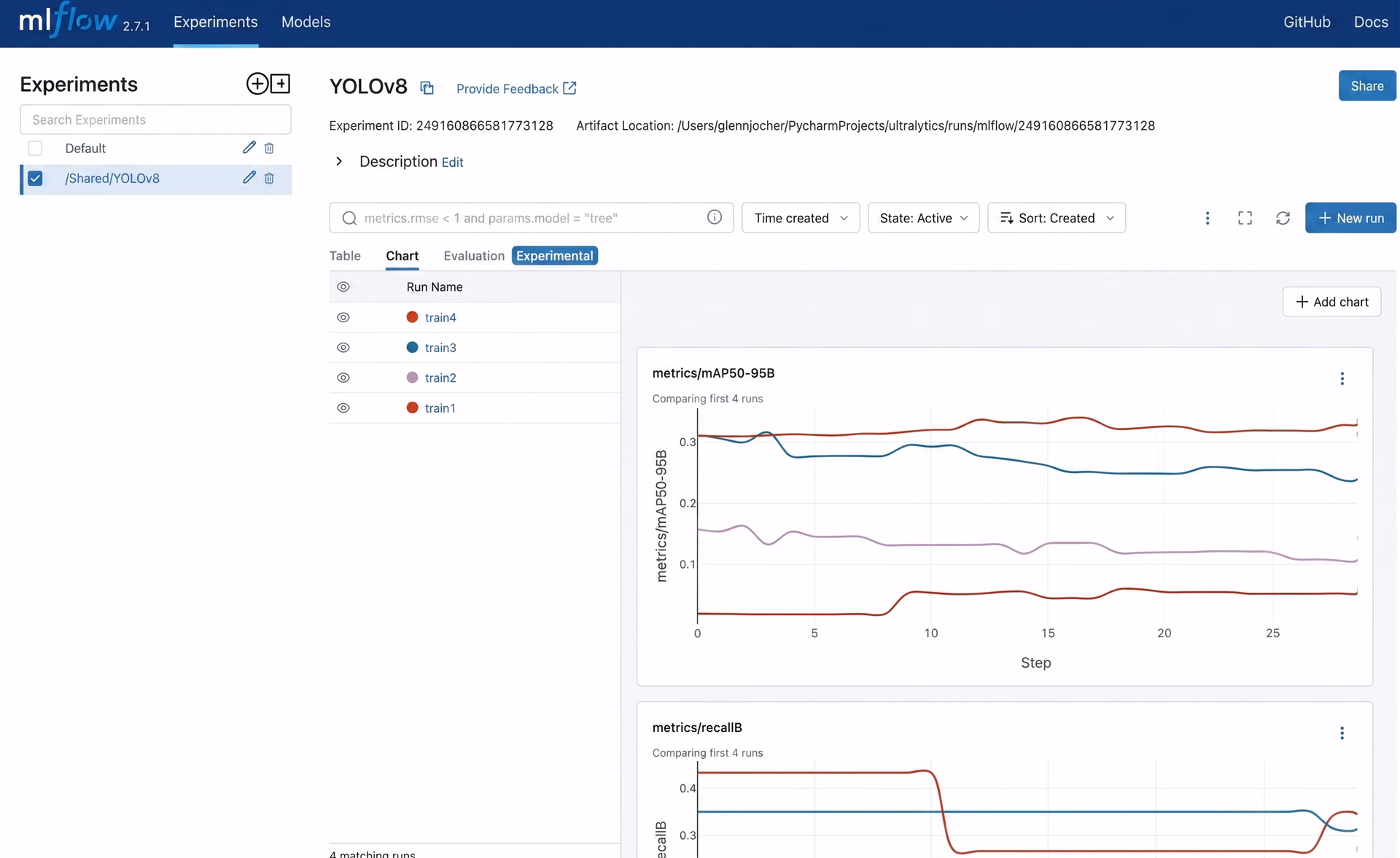Click the metrics/mAP50-95B chart title
Image resolution: width=1400 pixels, height=858 pixels.
point(713,373)
